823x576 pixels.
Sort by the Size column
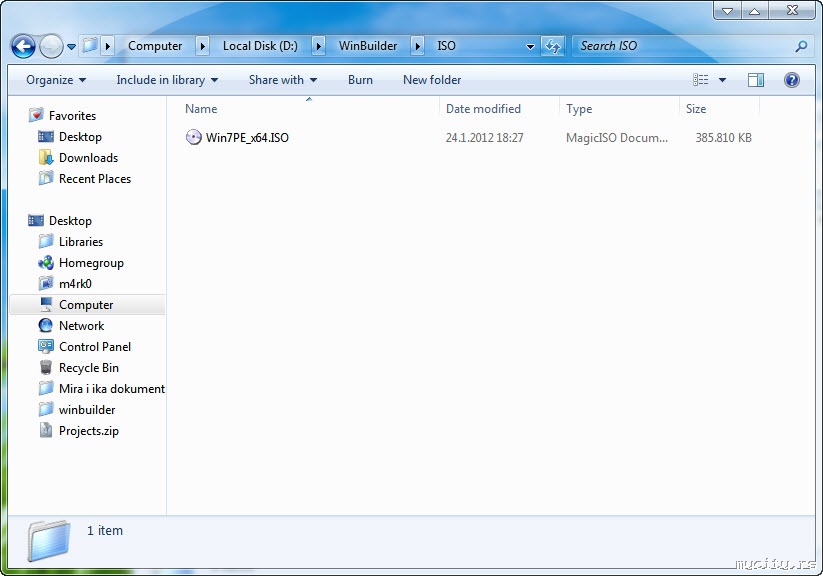click(x=695, y=109)
